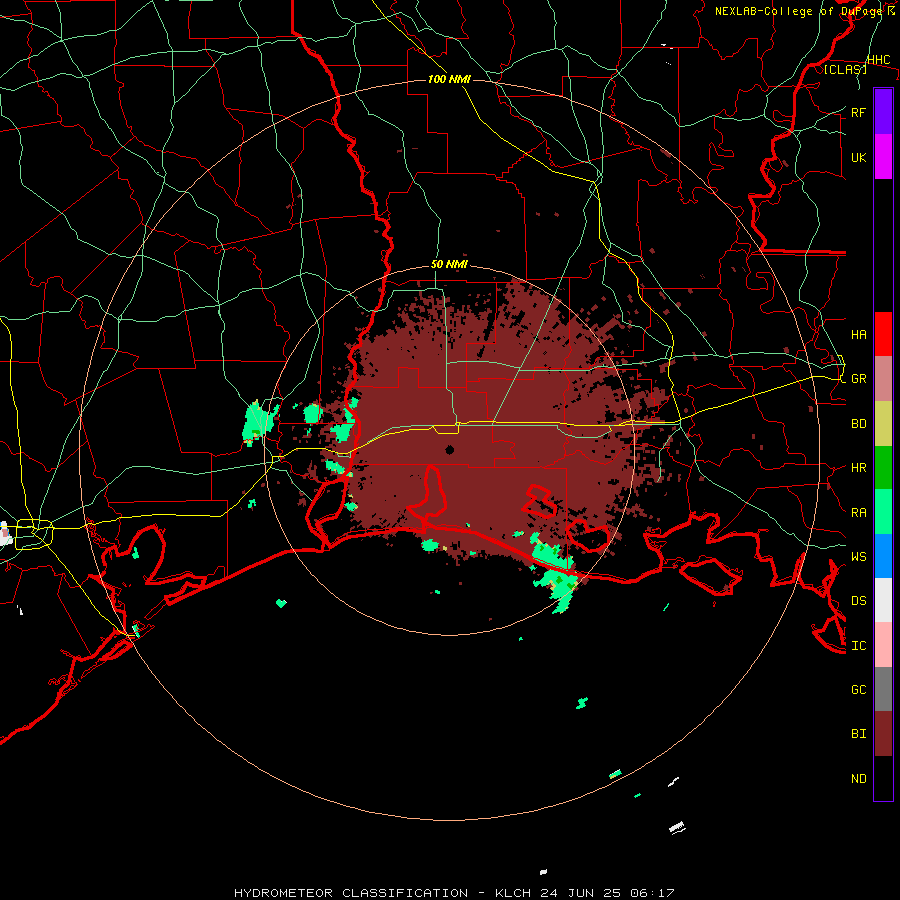Click the "DS" legend label text
The height and width of the screenshot is (900, 900).
point(858,601)
